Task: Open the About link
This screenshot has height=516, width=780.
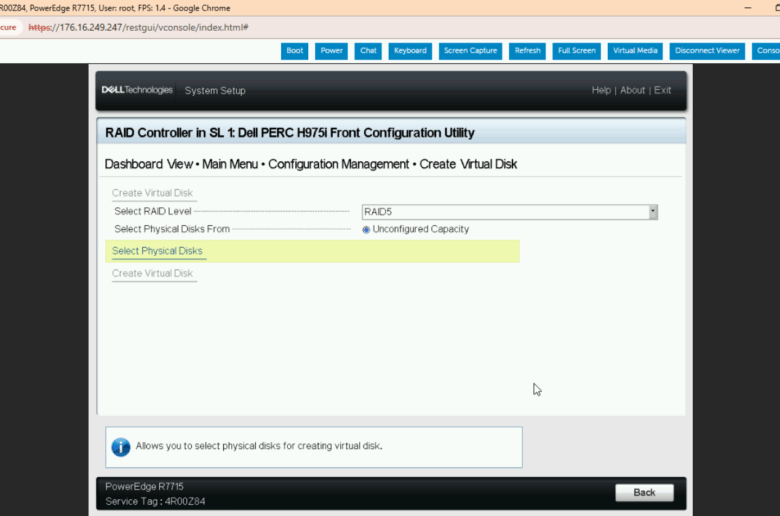Action: click(x=632, y=90)
